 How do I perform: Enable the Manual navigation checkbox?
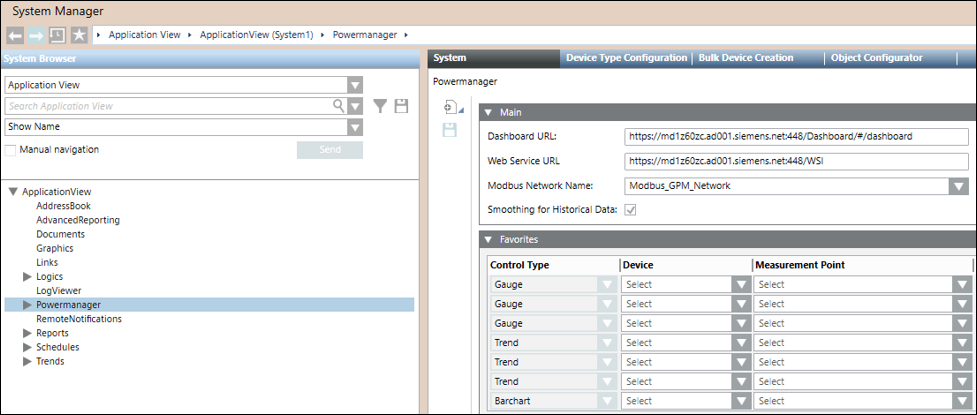tap(11, 150)
